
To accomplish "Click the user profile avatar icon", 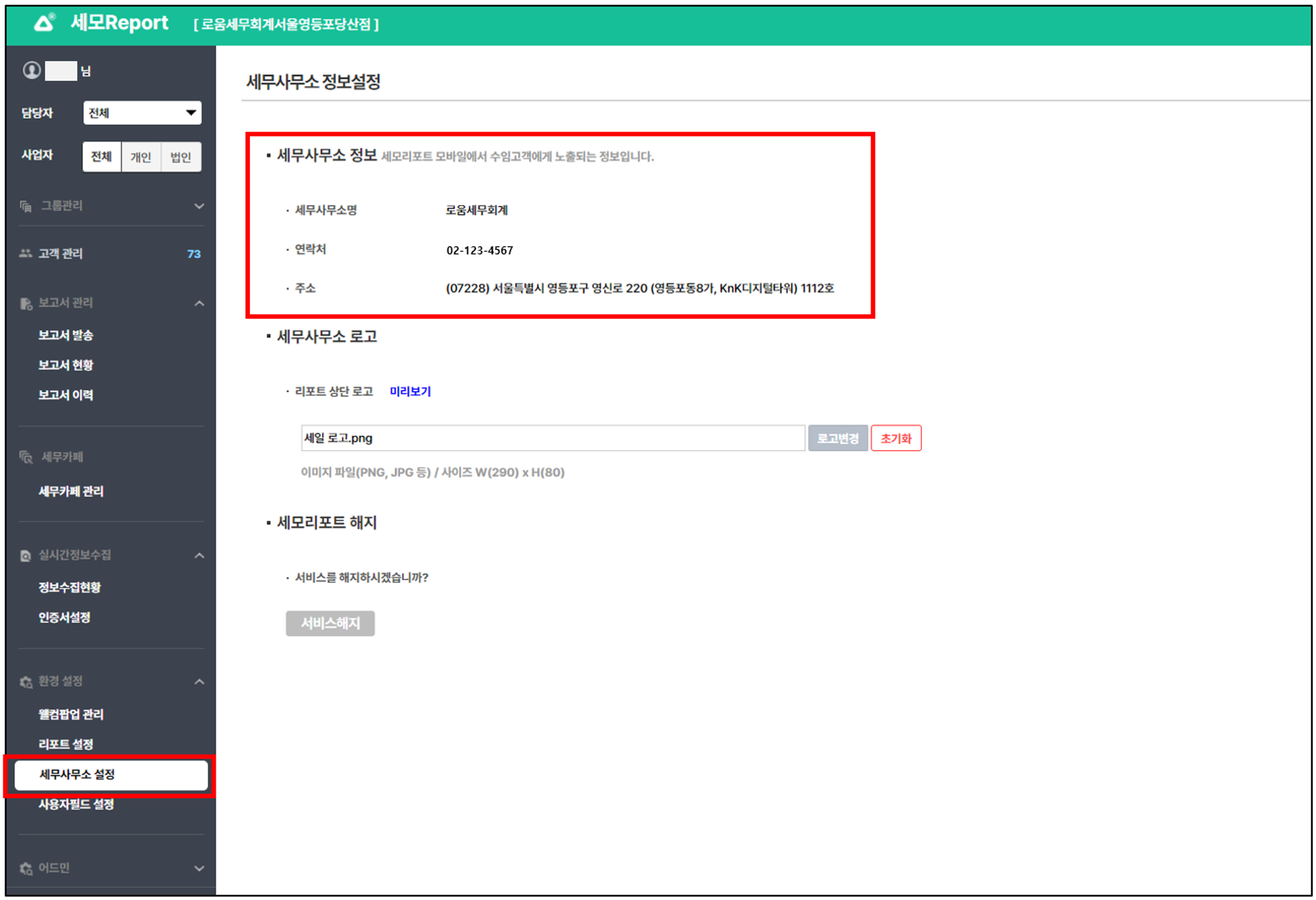I will (x=32, y=70).
